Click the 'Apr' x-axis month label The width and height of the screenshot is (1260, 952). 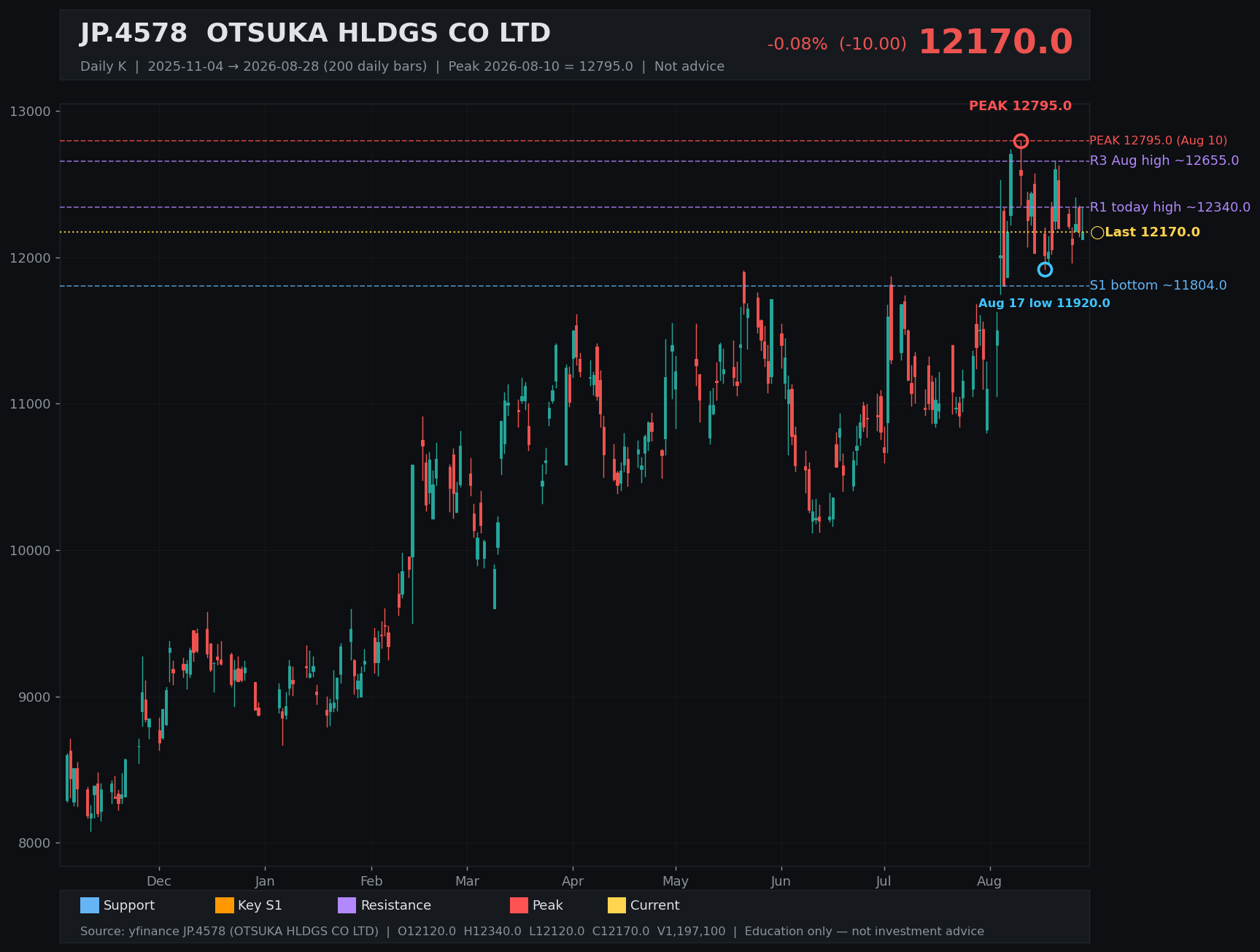pos(573,881)
